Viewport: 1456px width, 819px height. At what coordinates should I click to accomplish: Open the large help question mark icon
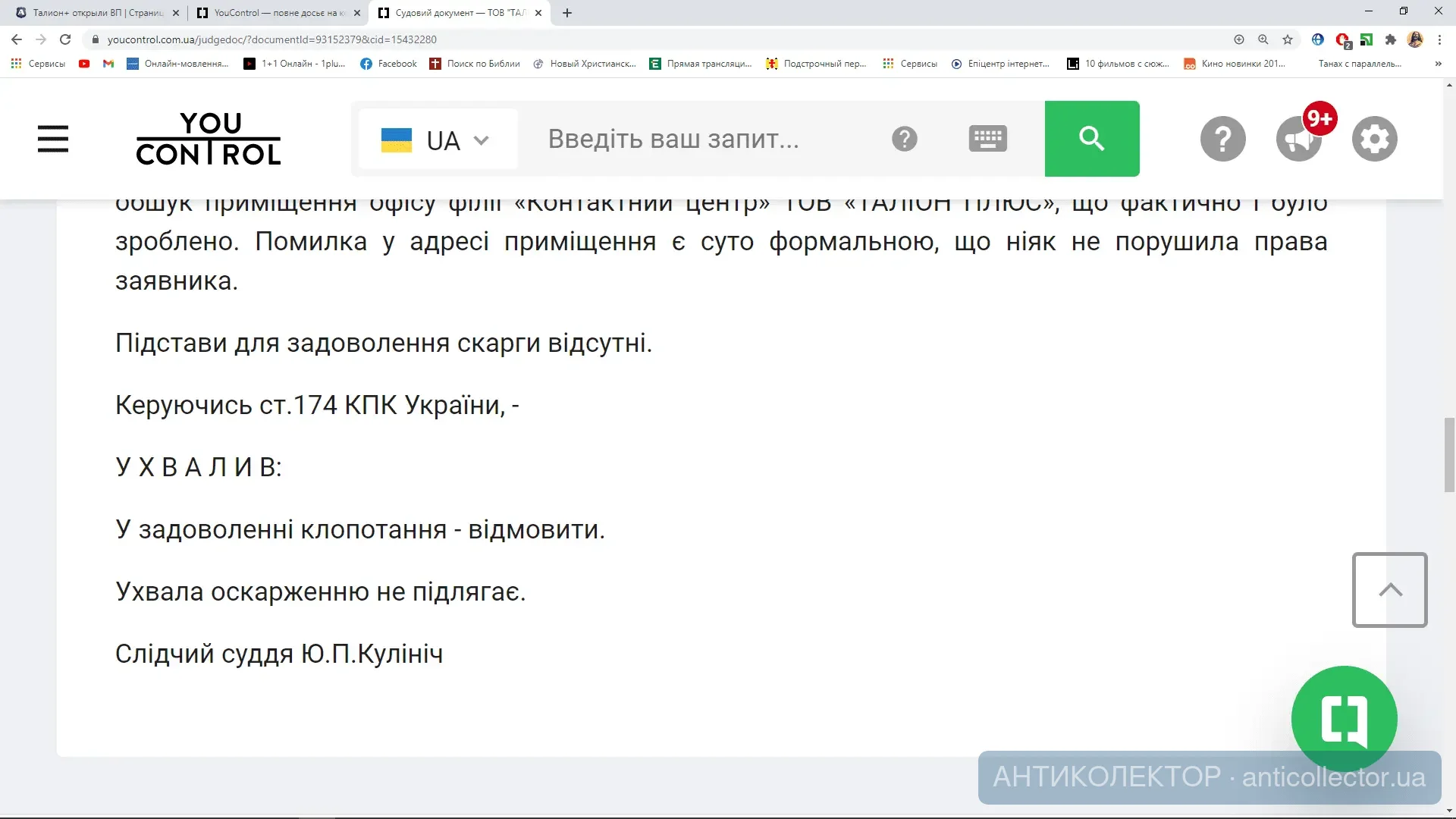[1222, 139]
